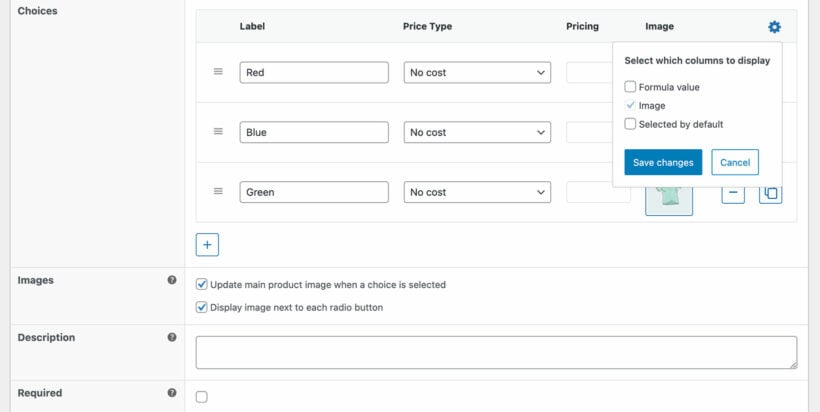Click the Price Type column header

click(427, 26)
